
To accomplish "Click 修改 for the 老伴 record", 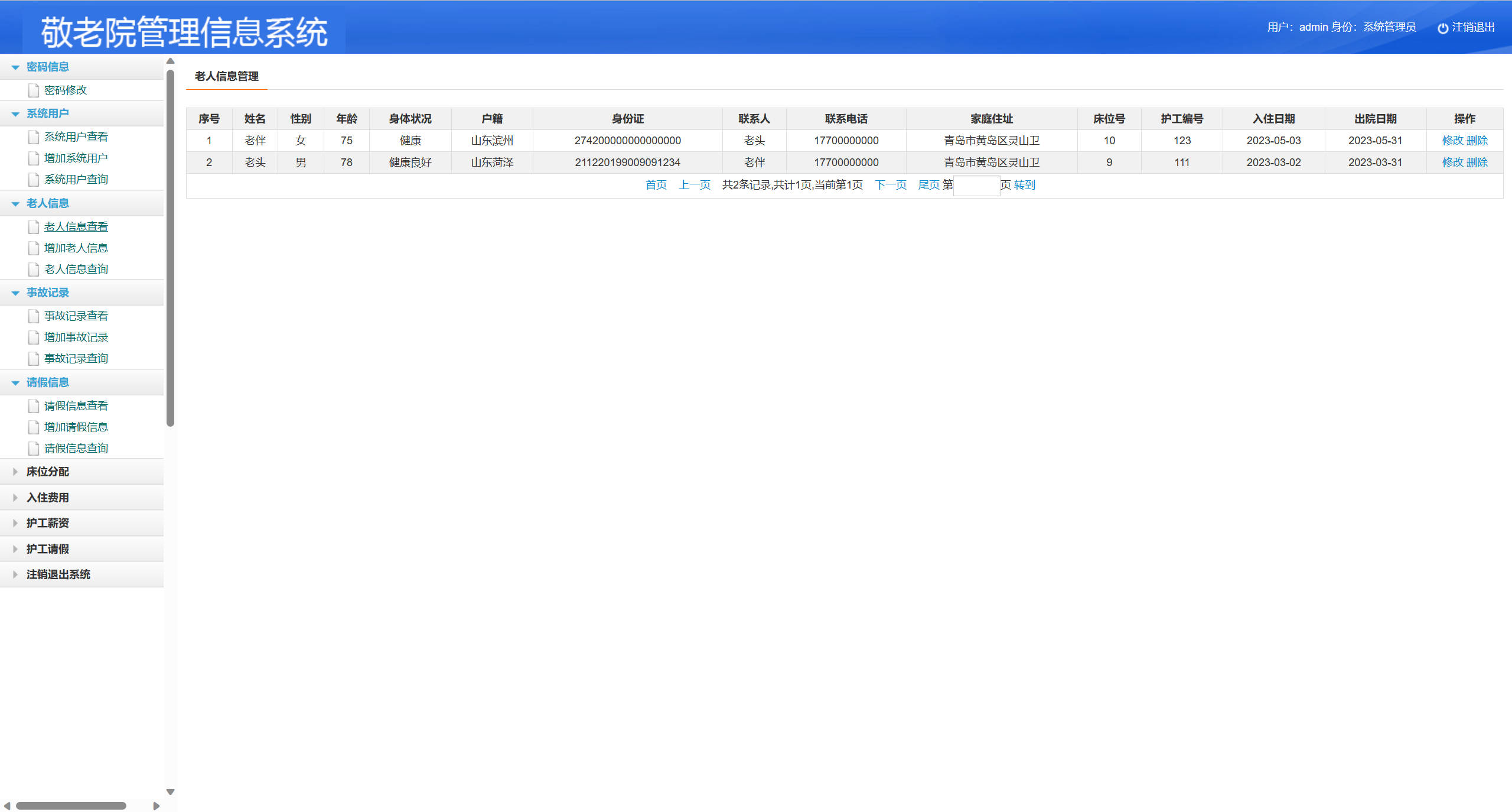I will click(x=1452, y=141).
